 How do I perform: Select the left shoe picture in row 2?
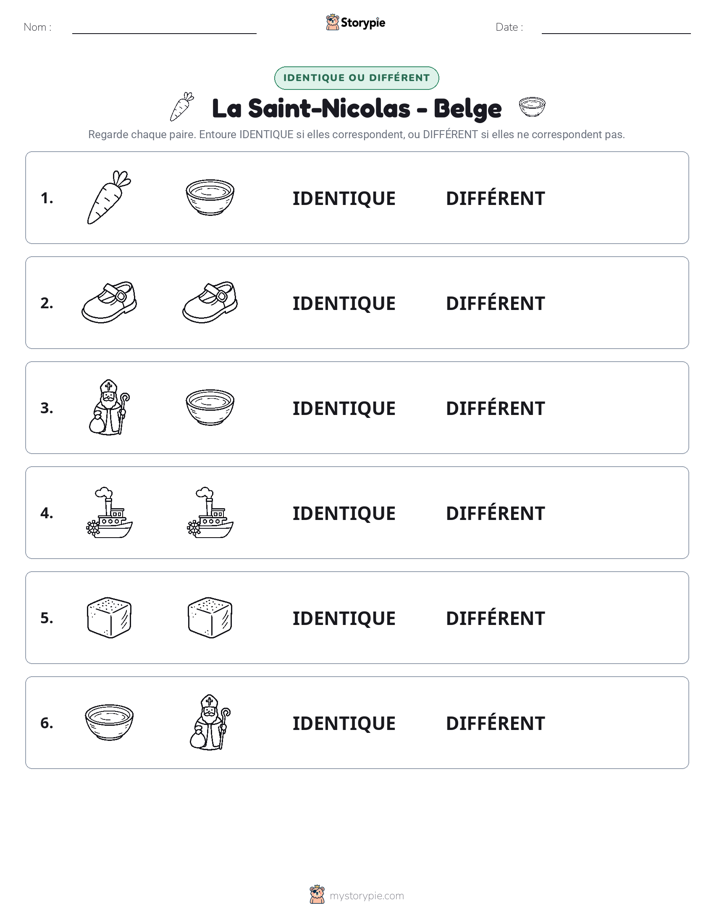109,302
